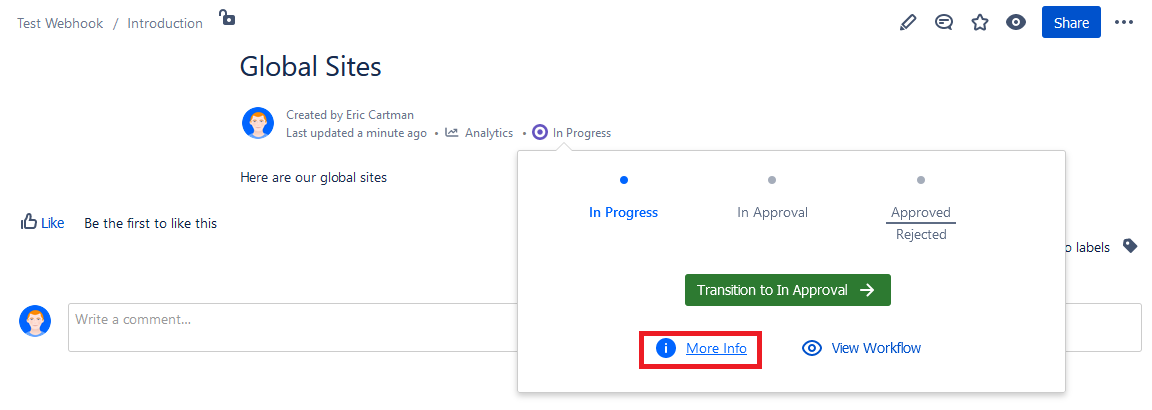Click the page restrictions unlock icon
The width and height of the screenshot is (1152, 410).
(x=227, y=18)
